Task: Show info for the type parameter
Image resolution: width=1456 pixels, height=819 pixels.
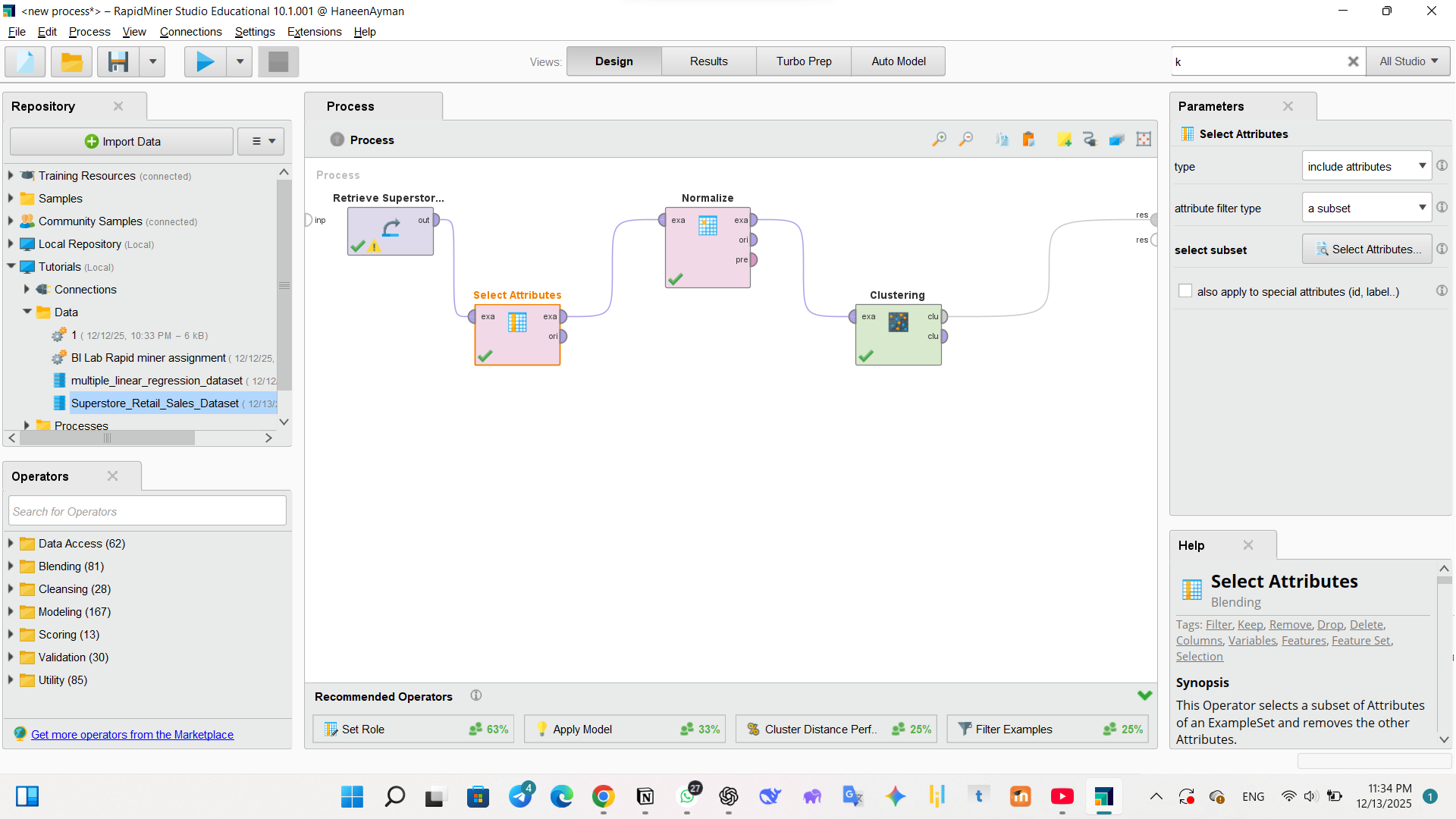Action: 1442,165
